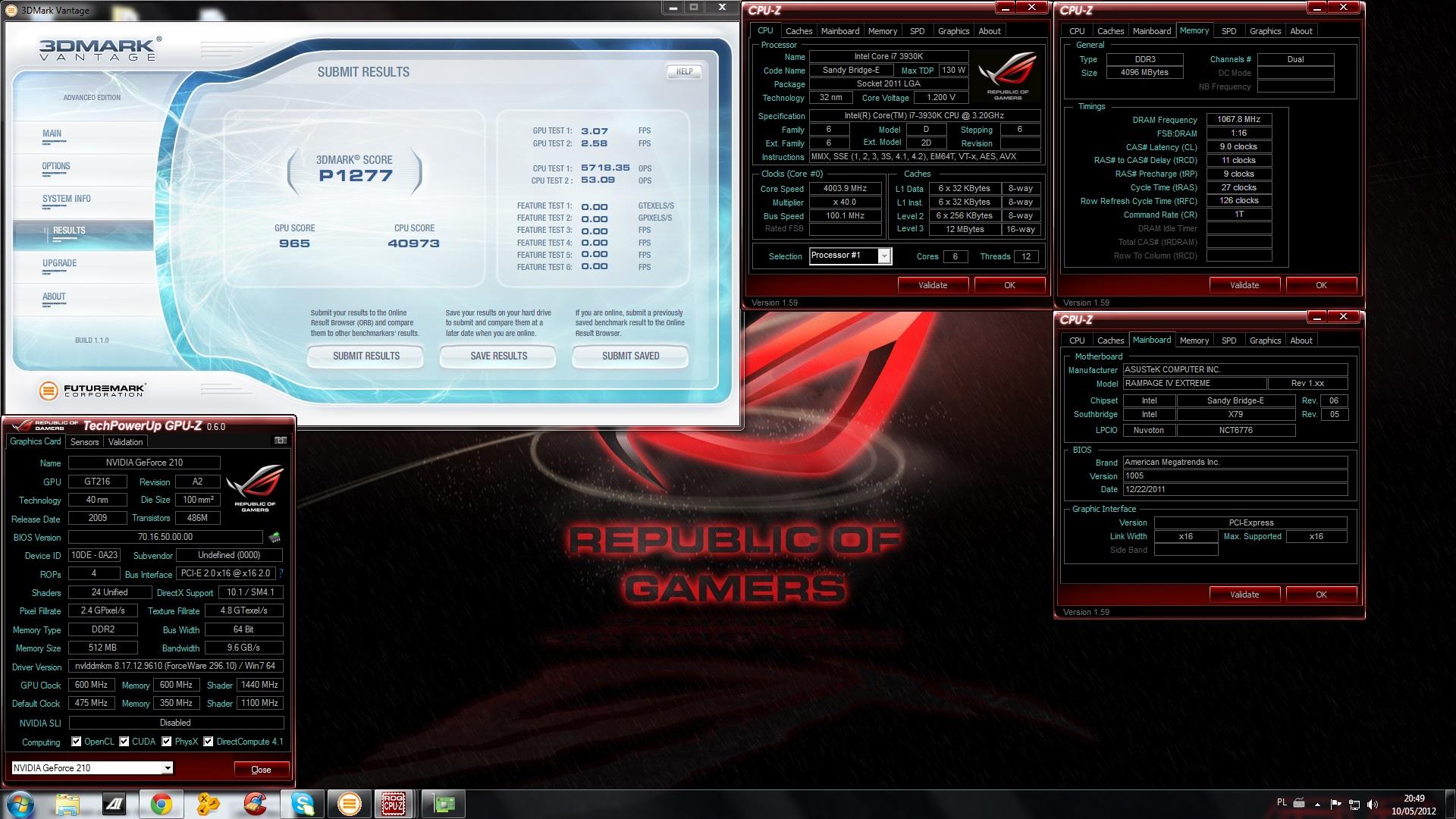1456x819 pixels.
Task: Click the 3DMark Vantage title bar icon
Action: pos(11,10)
